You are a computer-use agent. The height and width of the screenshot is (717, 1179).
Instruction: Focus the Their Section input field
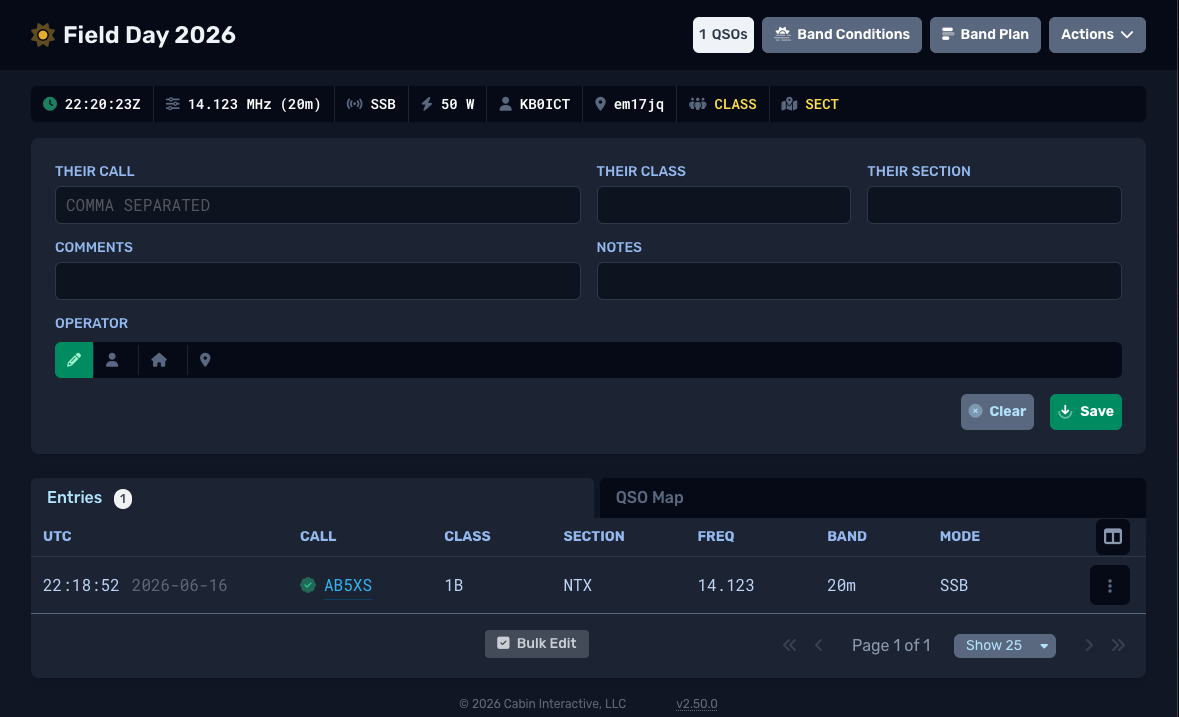[x=994, y=205]
